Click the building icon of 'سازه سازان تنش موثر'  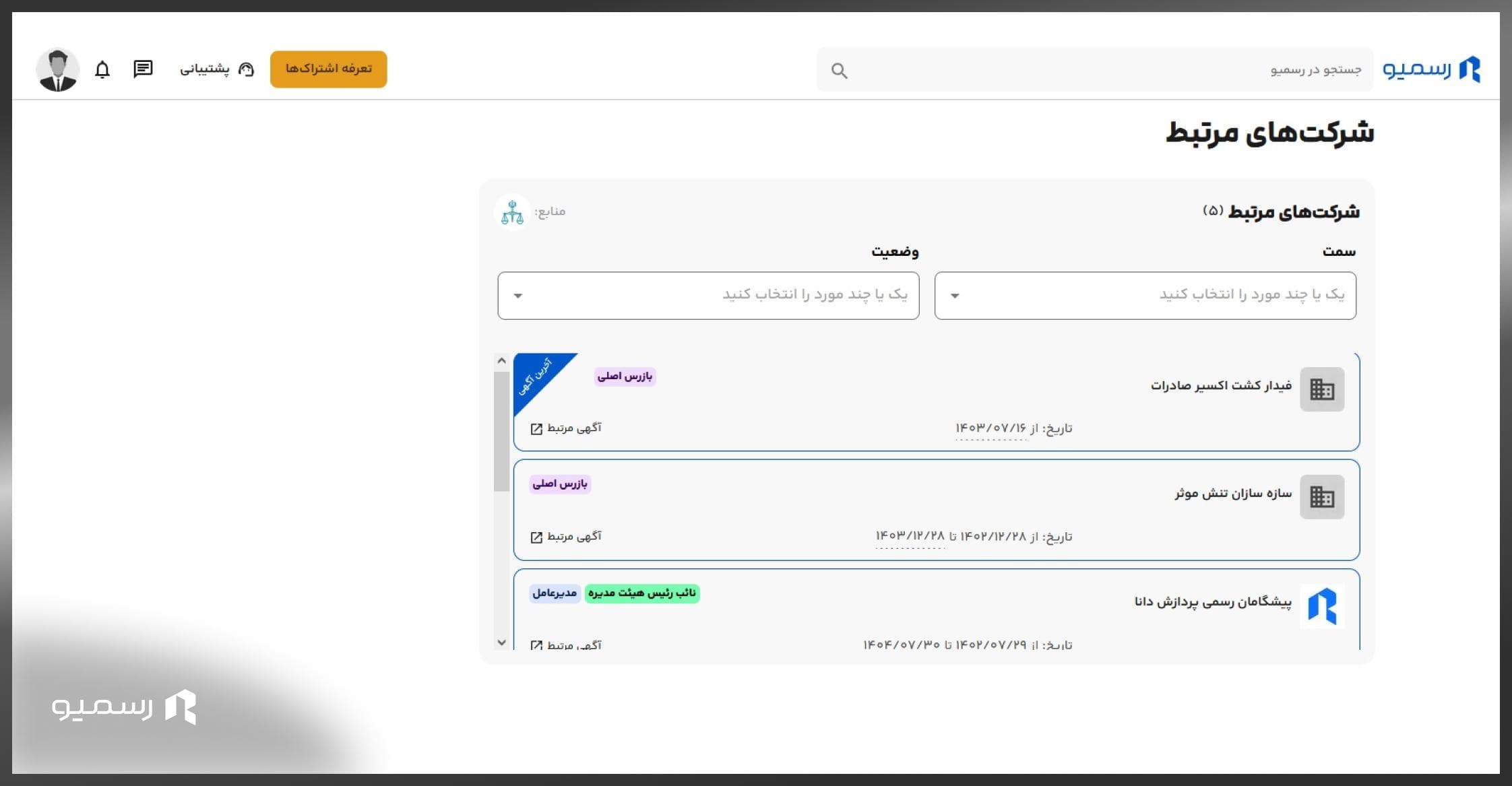pos(1322,497)
